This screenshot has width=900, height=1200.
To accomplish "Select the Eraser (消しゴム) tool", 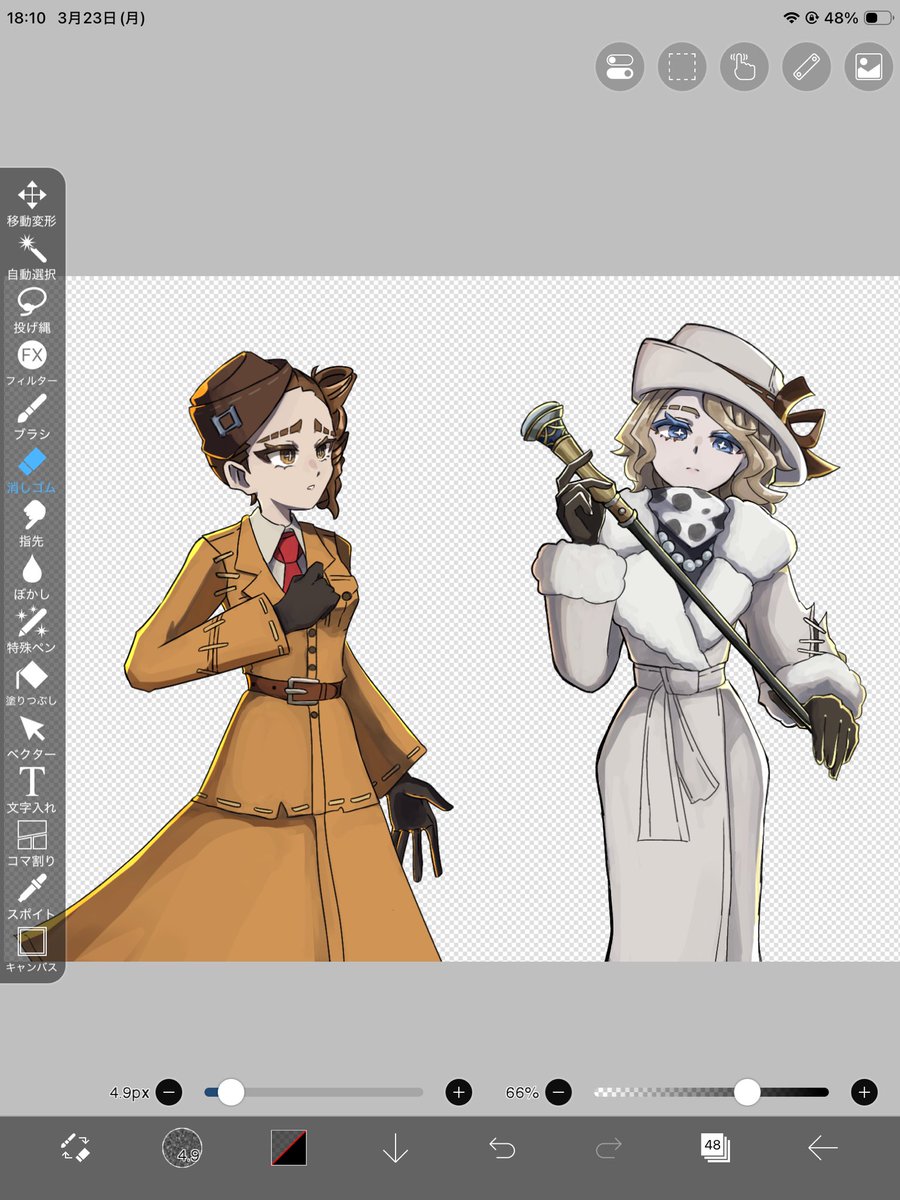I will point(32,471).
